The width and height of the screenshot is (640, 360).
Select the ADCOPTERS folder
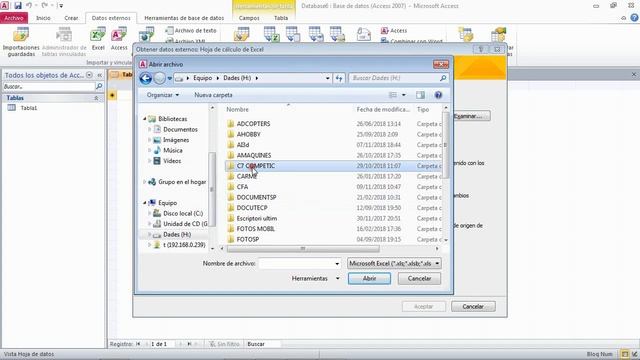point(253,124)
